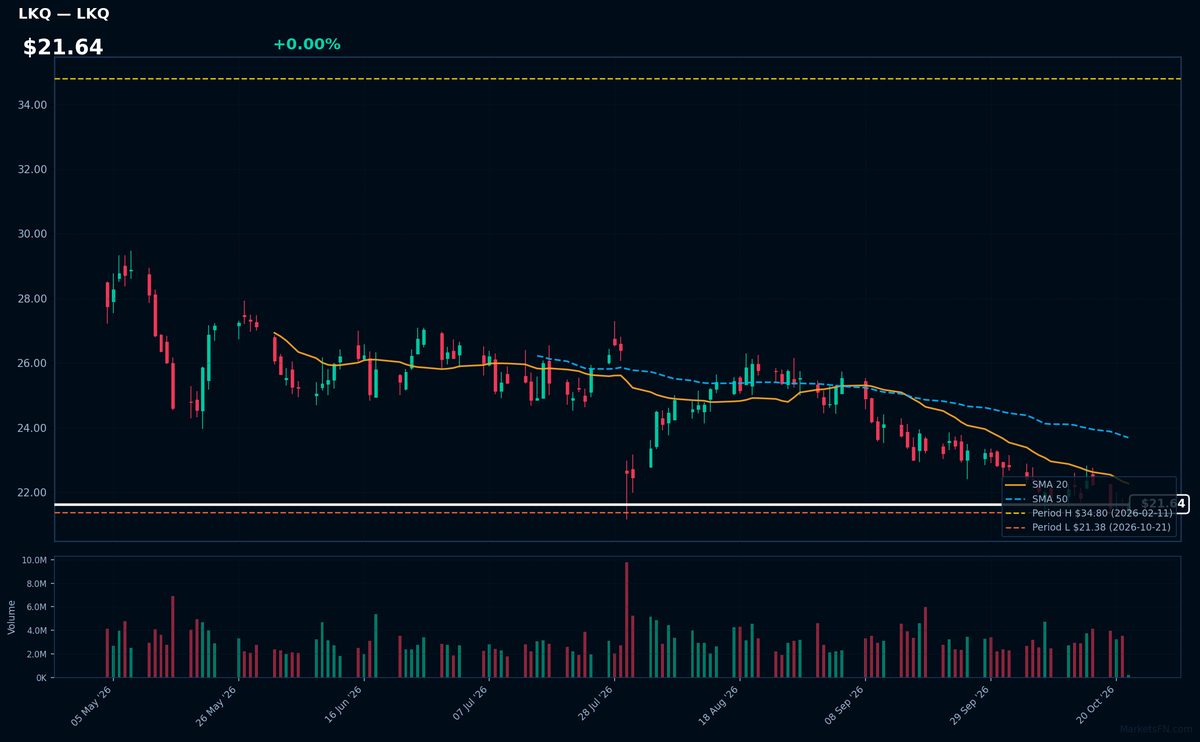
Task: Click the 05 May '26 date label
Action: (x=91, y=705)
